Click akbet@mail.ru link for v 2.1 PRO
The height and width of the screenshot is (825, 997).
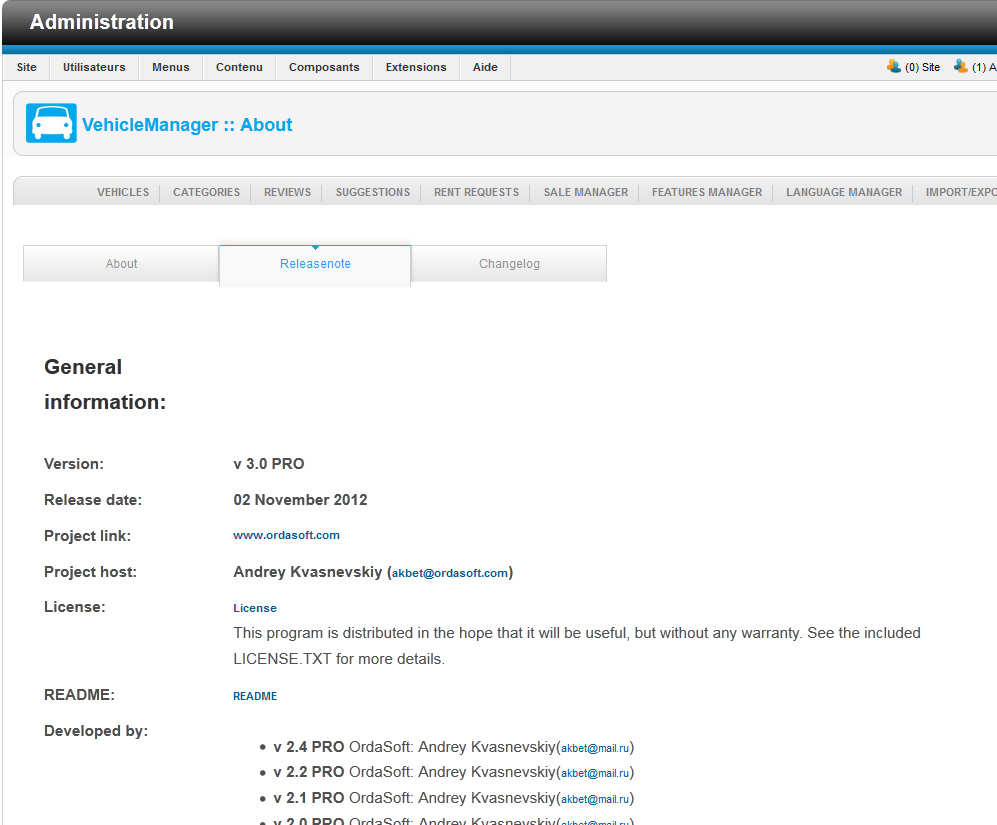point(595,799)
